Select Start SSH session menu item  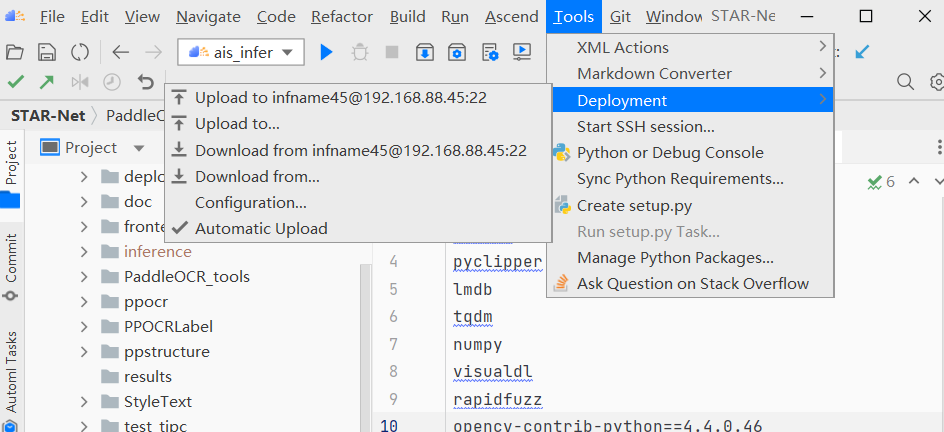tap(645, 126)
